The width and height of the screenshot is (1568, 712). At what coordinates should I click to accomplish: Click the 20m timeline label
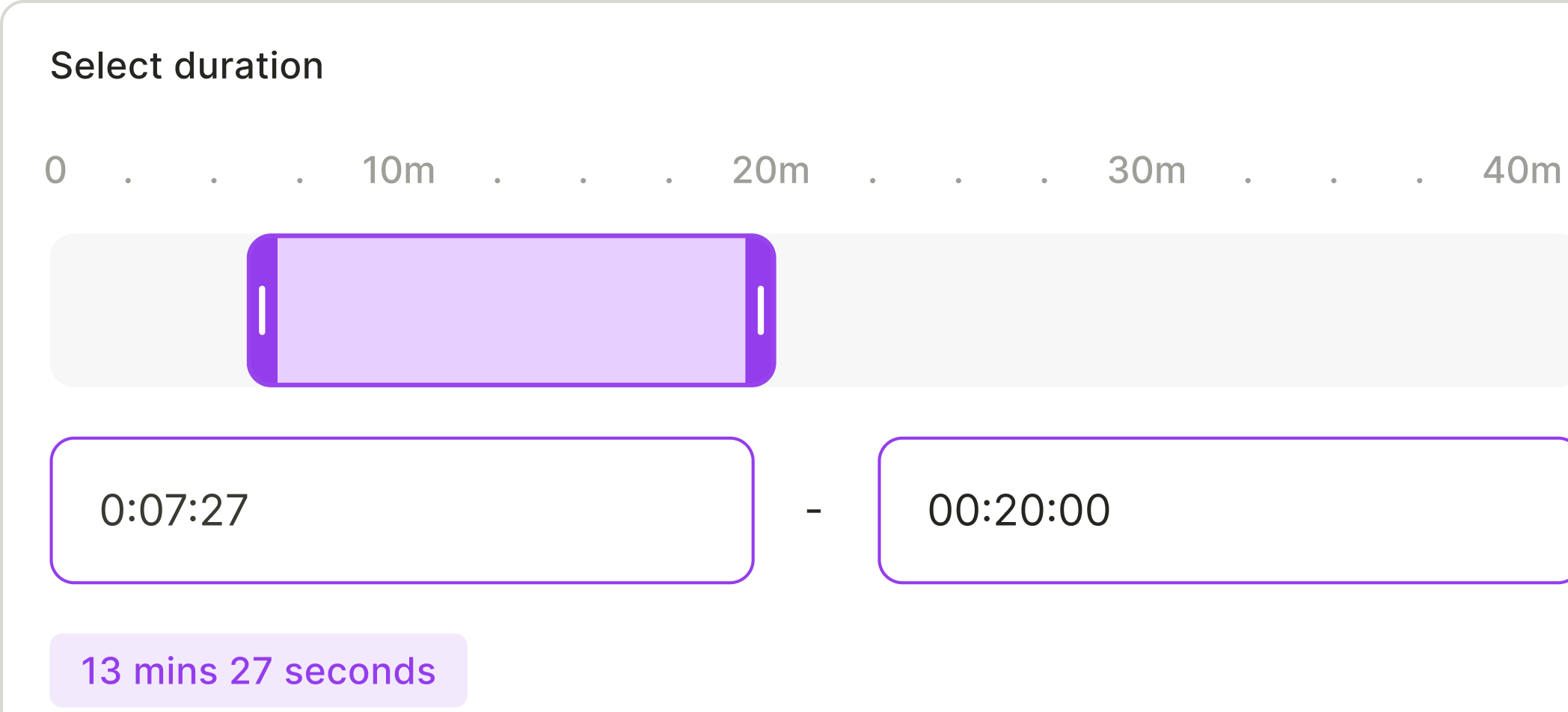(x=771, y=171)
